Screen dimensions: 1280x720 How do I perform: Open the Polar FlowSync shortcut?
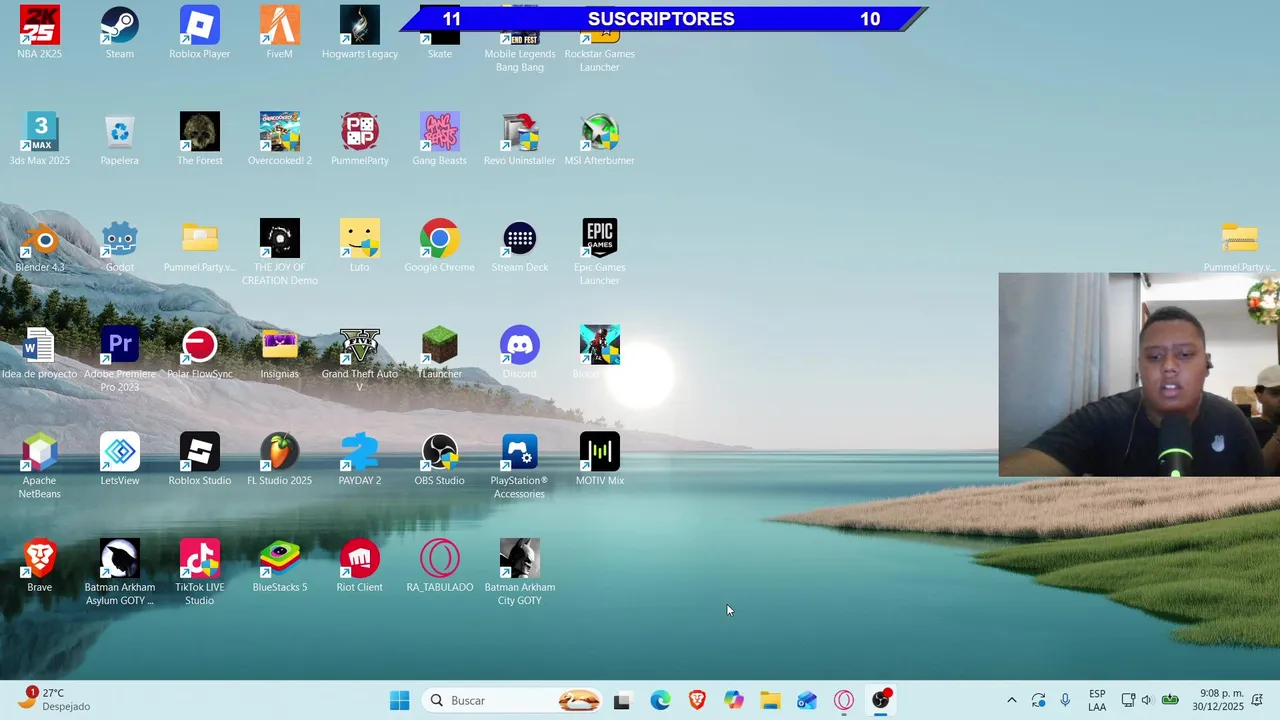[200, 346]
